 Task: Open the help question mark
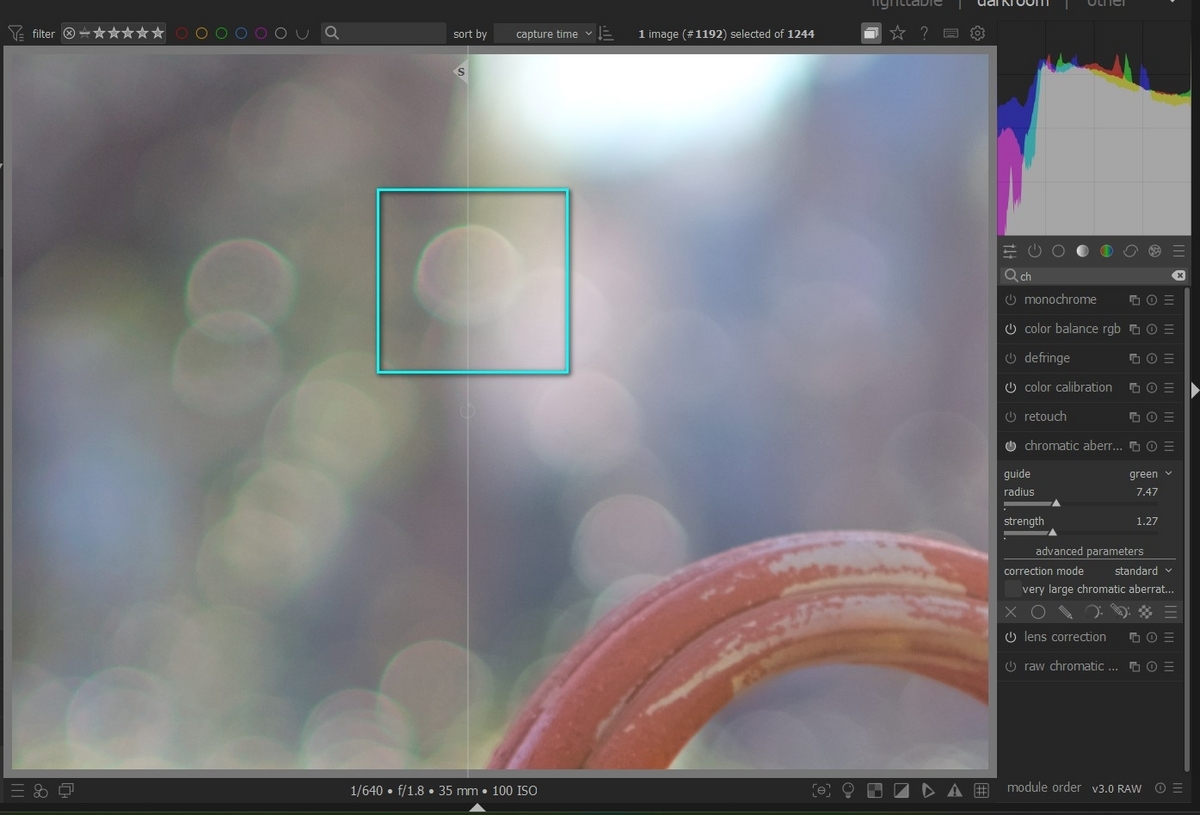click(924, 33)
